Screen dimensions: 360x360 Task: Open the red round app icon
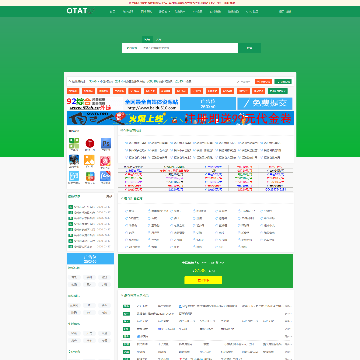pos(90,143)
